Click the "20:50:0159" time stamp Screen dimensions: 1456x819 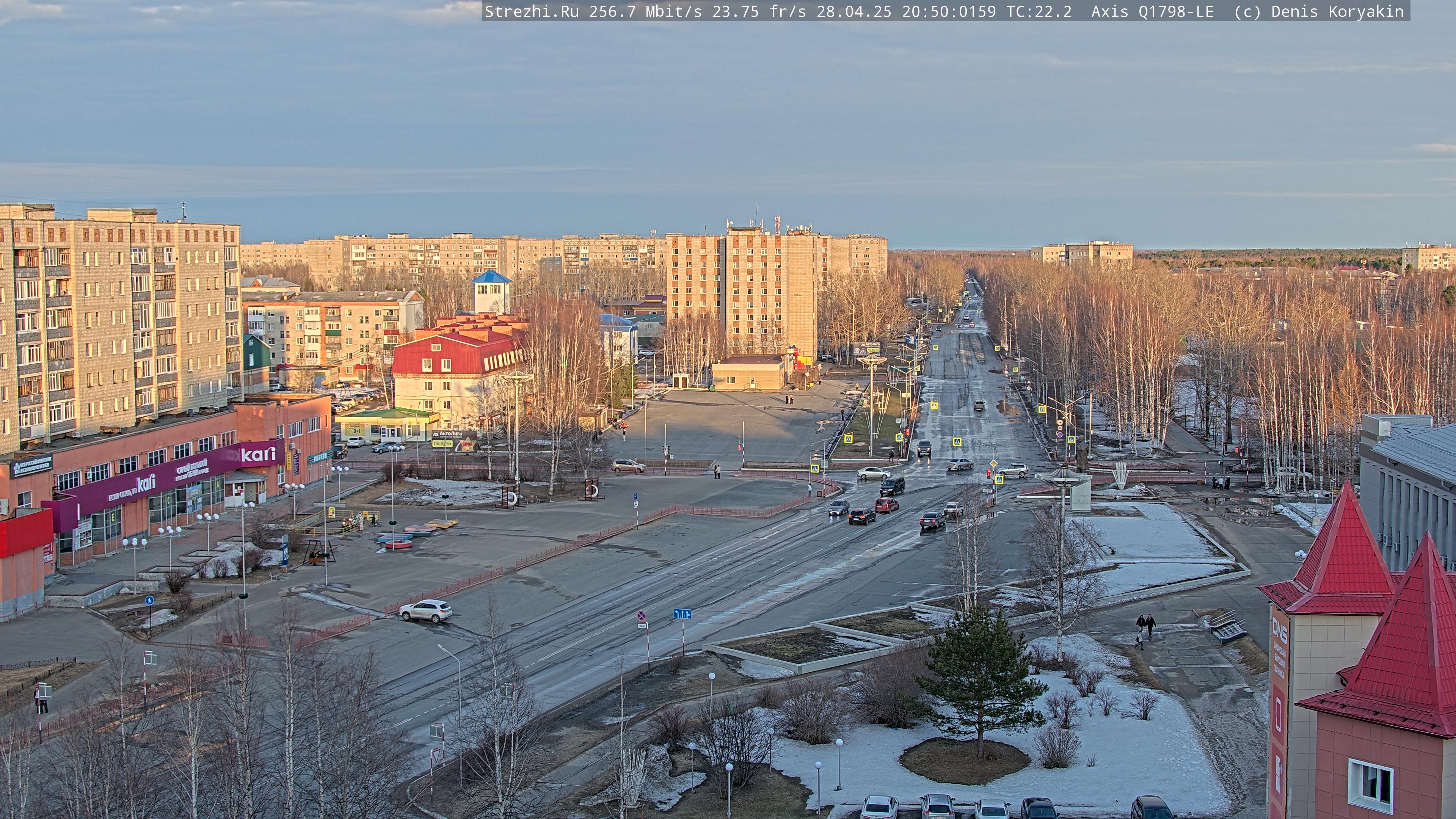pyautogui.click(x=949, y=12)
